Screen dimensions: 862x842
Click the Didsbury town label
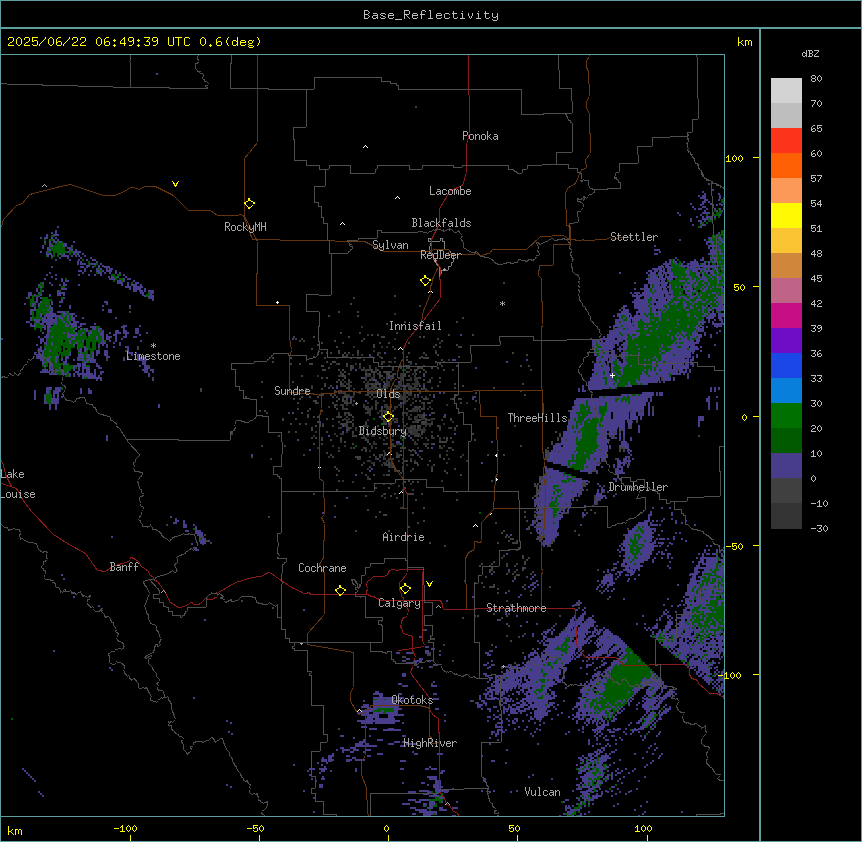[383, 431]
